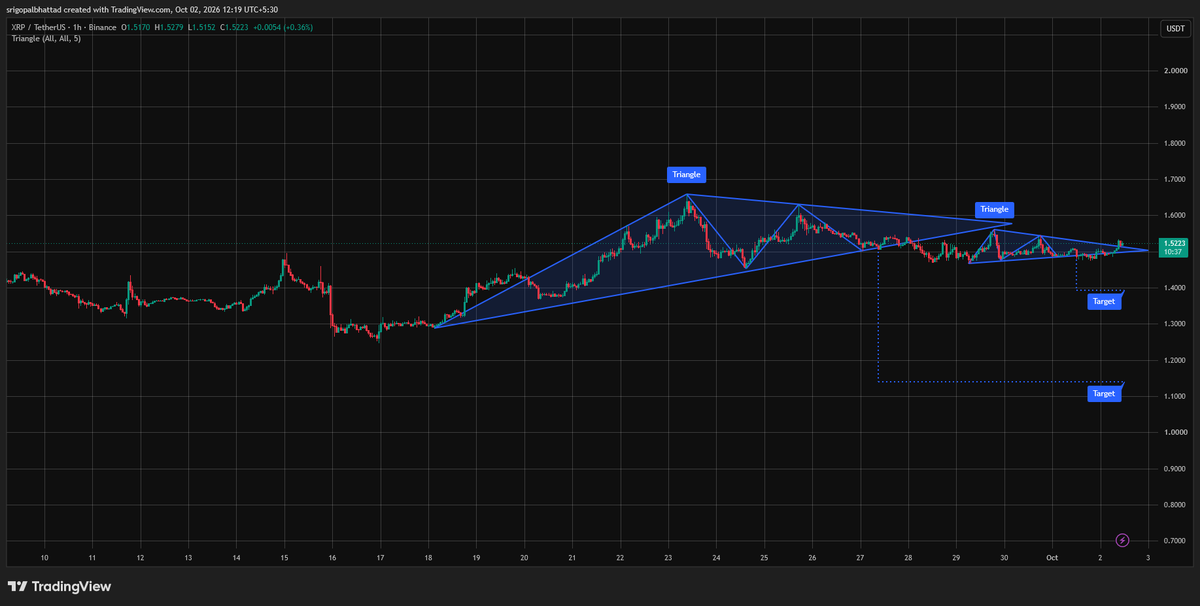Click the 1.1000 price axis label
This screenshot has height=606, width=1200.
(x=1174, y=396)
